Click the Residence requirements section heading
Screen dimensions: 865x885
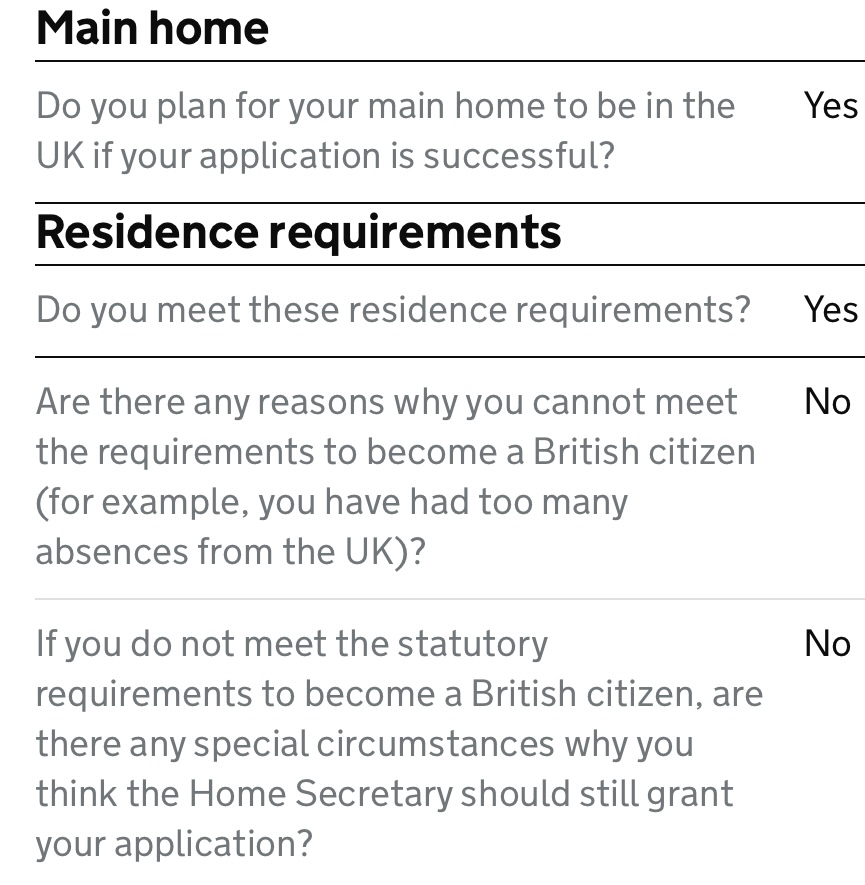298,232
